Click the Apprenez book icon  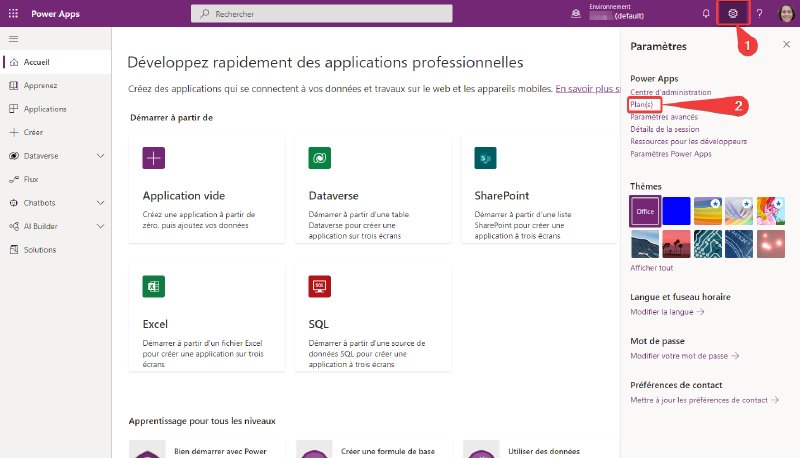click(x=14, y=86)
